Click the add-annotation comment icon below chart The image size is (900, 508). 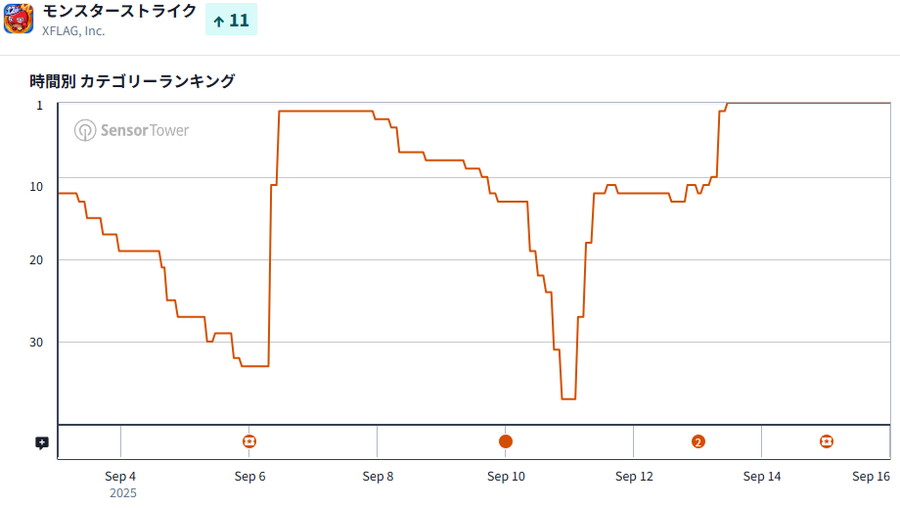42,442
